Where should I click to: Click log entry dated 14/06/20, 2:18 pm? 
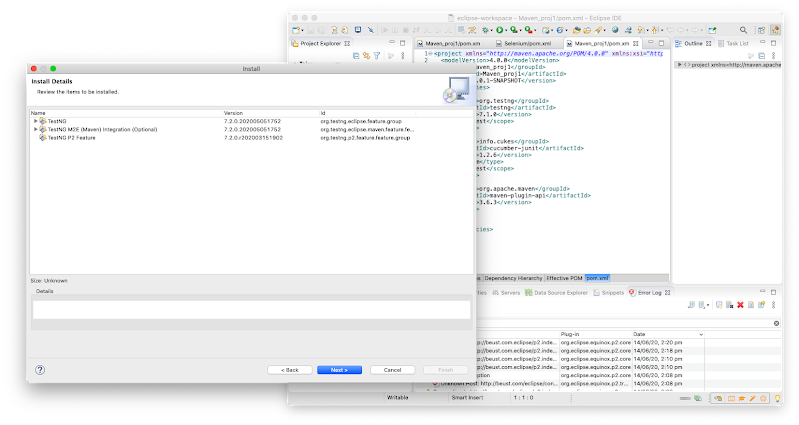[x=629, y=351]
